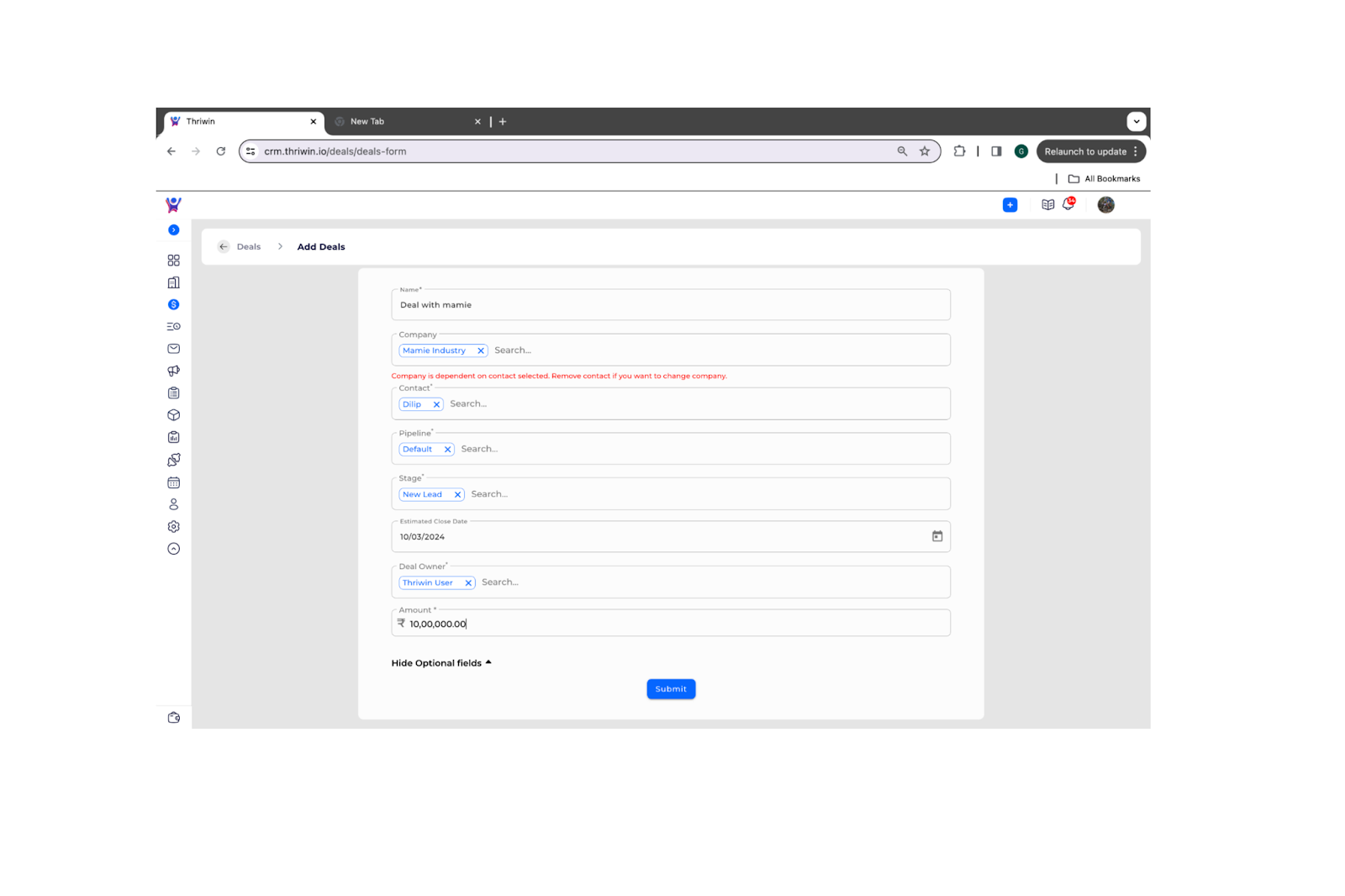The image size is (1345, 896).
Task: Go back using the arrow beside Deals
Action: click(224, 246)
